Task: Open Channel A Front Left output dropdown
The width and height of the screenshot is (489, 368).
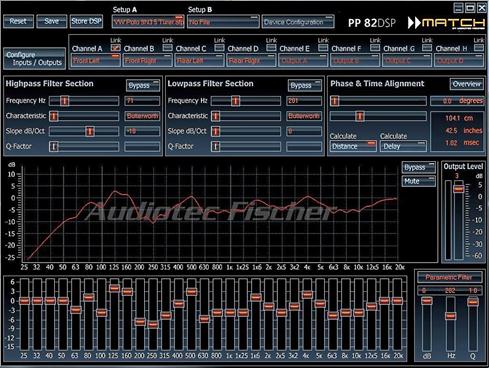Action: (x=96, y=61)
